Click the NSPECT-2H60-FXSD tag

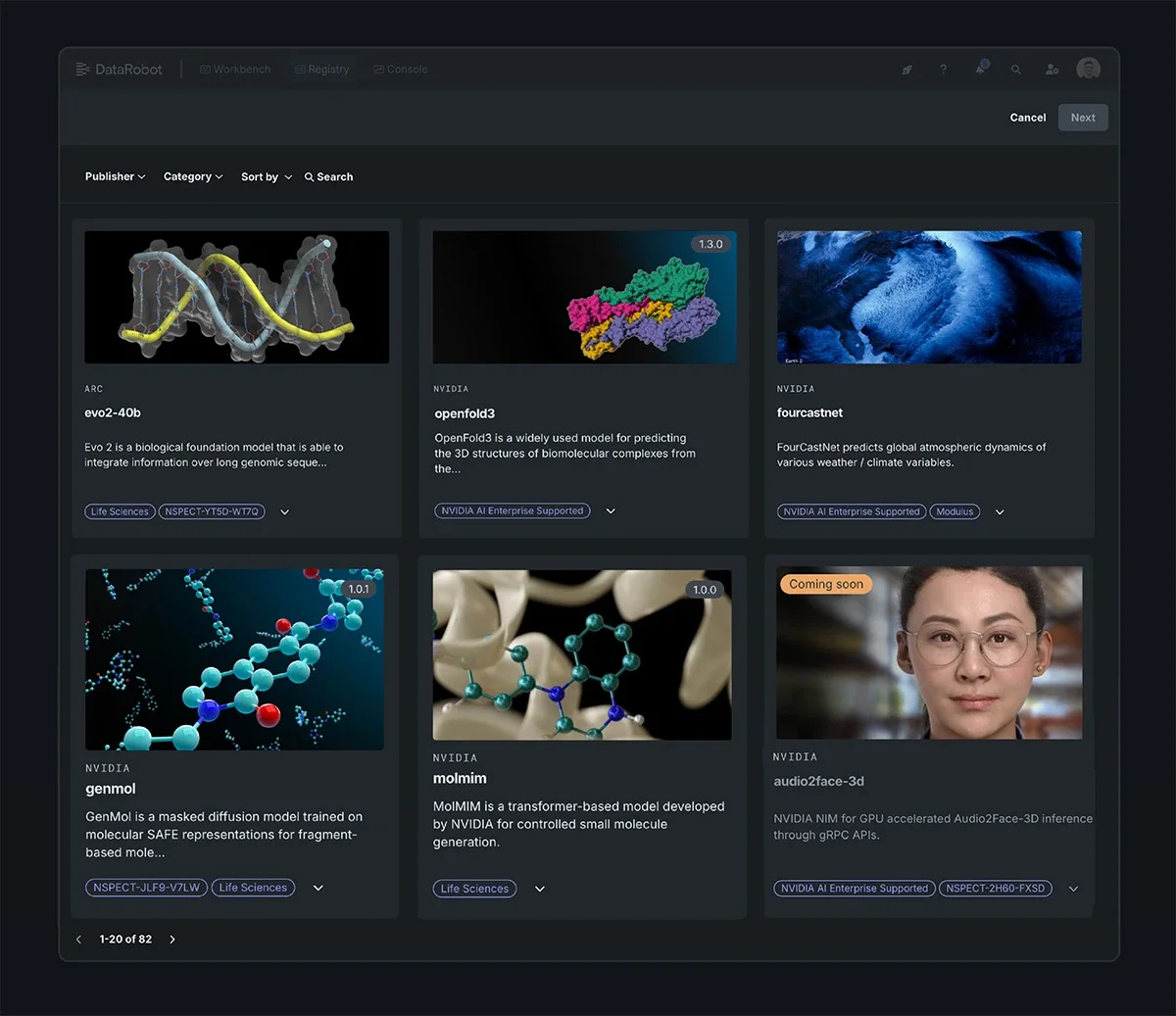995,889
